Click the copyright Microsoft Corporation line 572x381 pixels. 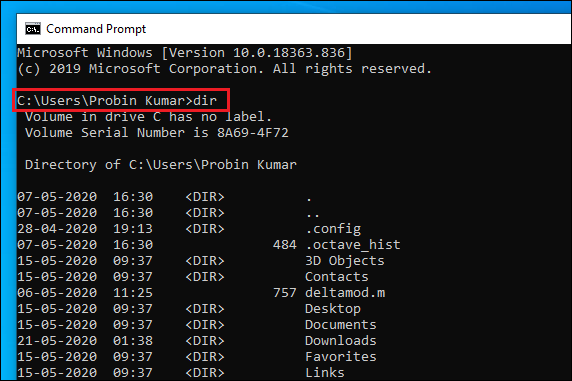pos(225,69)
